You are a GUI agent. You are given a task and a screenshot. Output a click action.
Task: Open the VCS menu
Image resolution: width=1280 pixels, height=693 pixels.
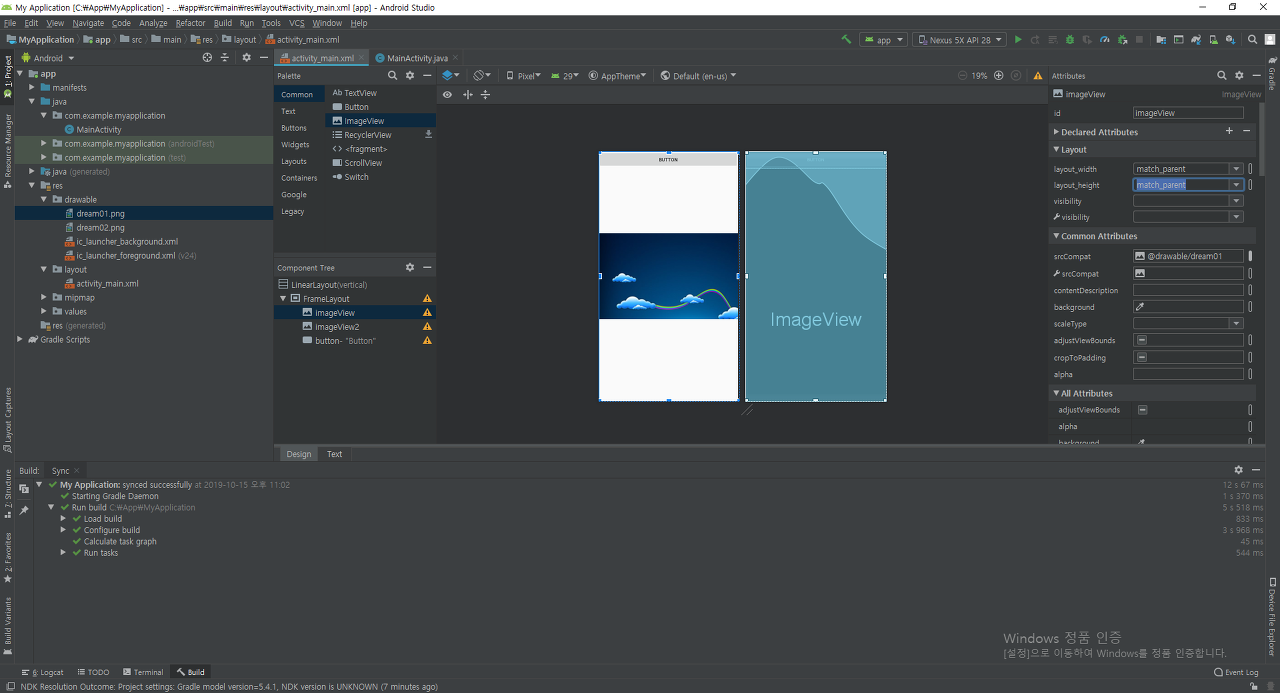pyautogui.click(x=297, y=22)
